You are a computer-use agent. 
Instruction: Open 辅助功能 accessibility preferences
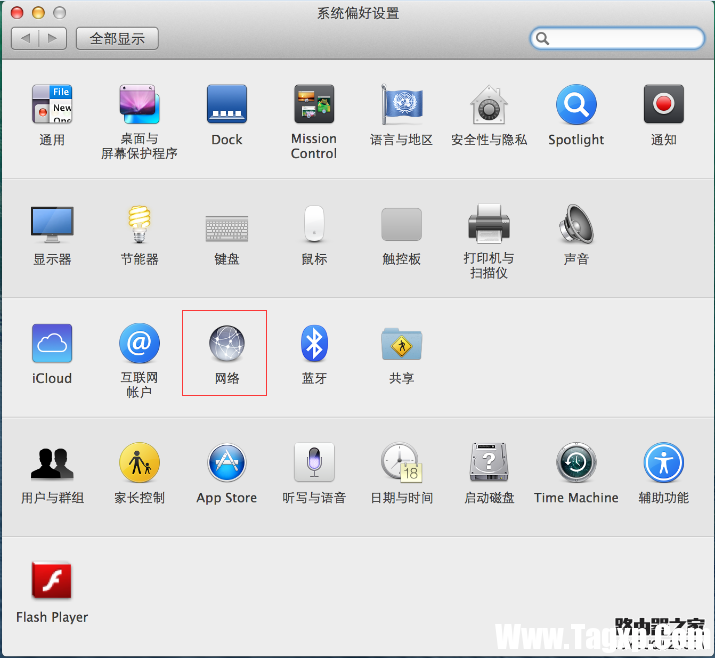pyautogui.click(x=663, y=462)
